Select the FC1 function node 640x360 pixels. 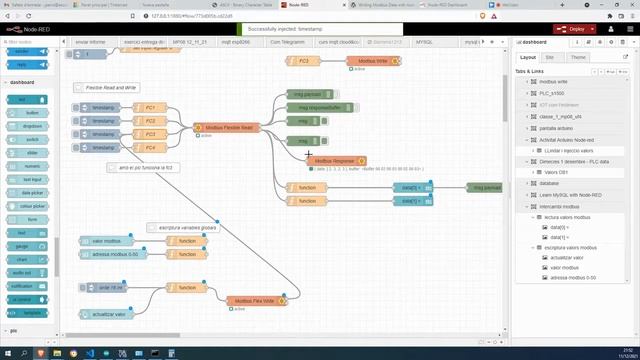150,108
